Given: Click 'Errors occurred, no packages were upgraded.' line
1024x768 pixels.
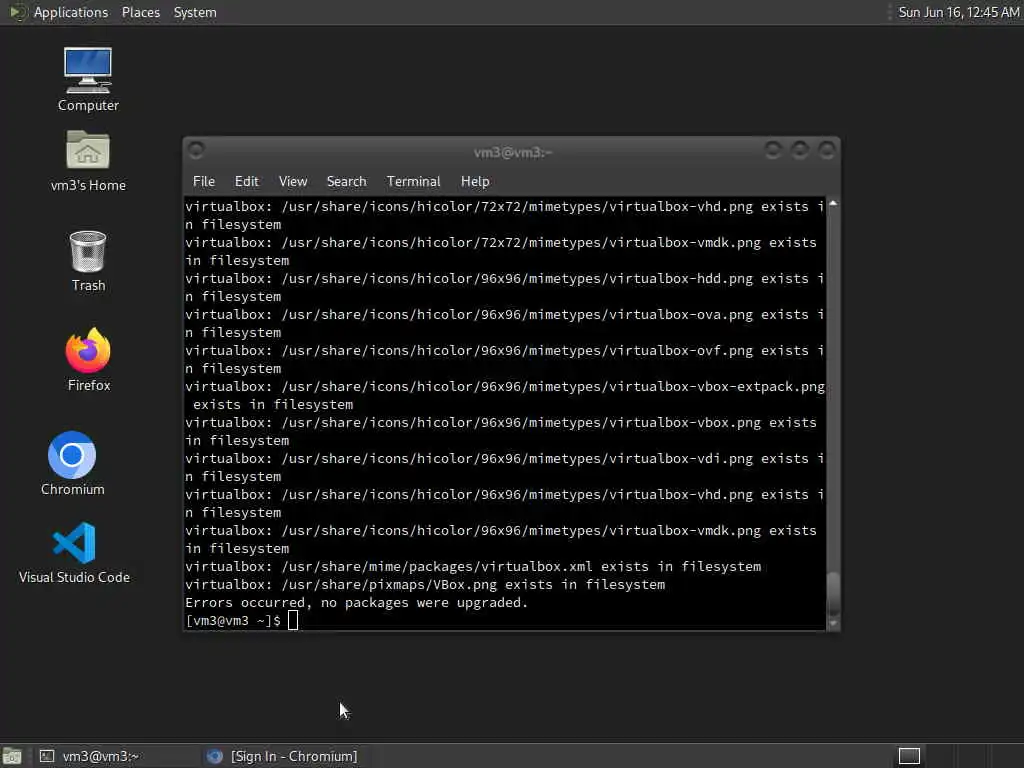Looking at the screenshot, I should [356, 602].
